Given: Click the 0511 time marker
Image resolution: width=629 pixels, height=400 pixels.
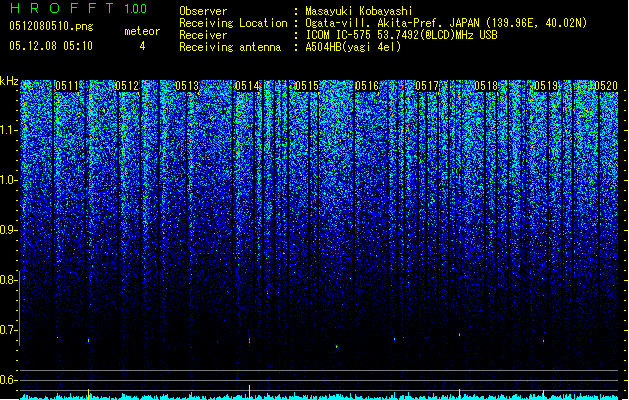Looking at the screenshot, I should (66, 86).
